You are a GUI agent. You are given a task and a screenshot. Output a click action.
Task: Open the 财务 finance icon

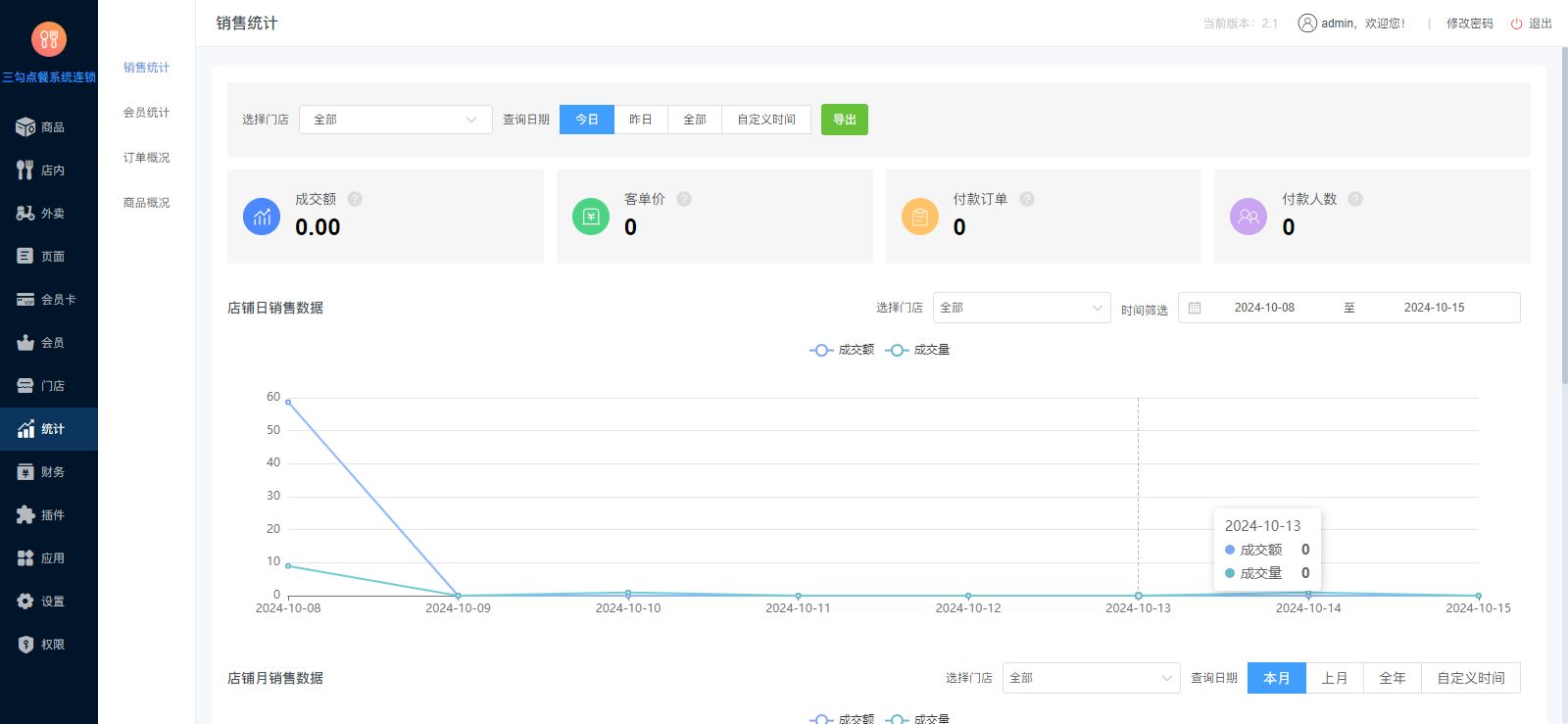[x=25, y=472]
